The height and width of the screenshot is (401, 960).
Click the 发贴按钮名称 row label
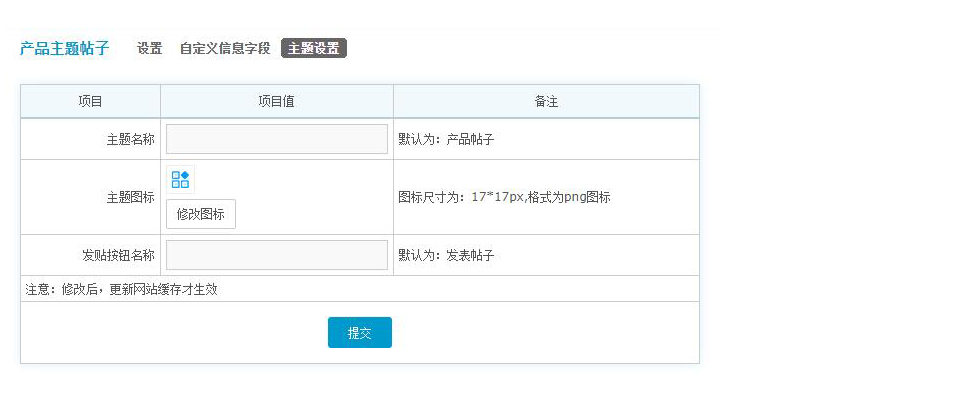(118, 255)
